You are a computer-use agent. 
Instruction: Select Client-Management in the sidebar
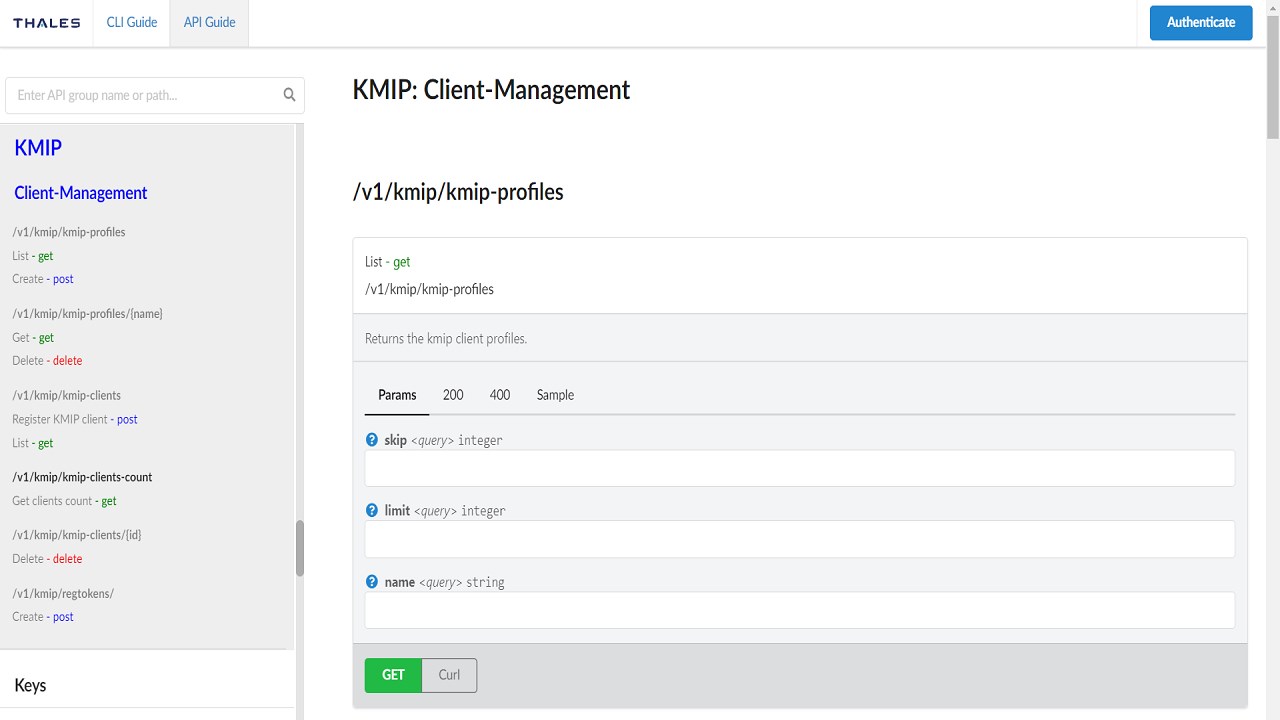(81, 193)
